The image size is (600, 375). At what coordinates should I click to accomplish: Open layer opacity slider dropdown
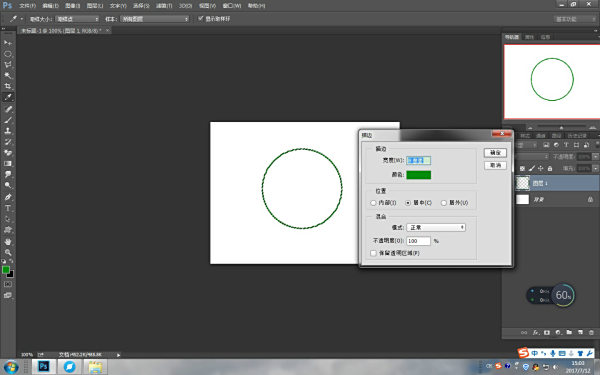(595, 157)
